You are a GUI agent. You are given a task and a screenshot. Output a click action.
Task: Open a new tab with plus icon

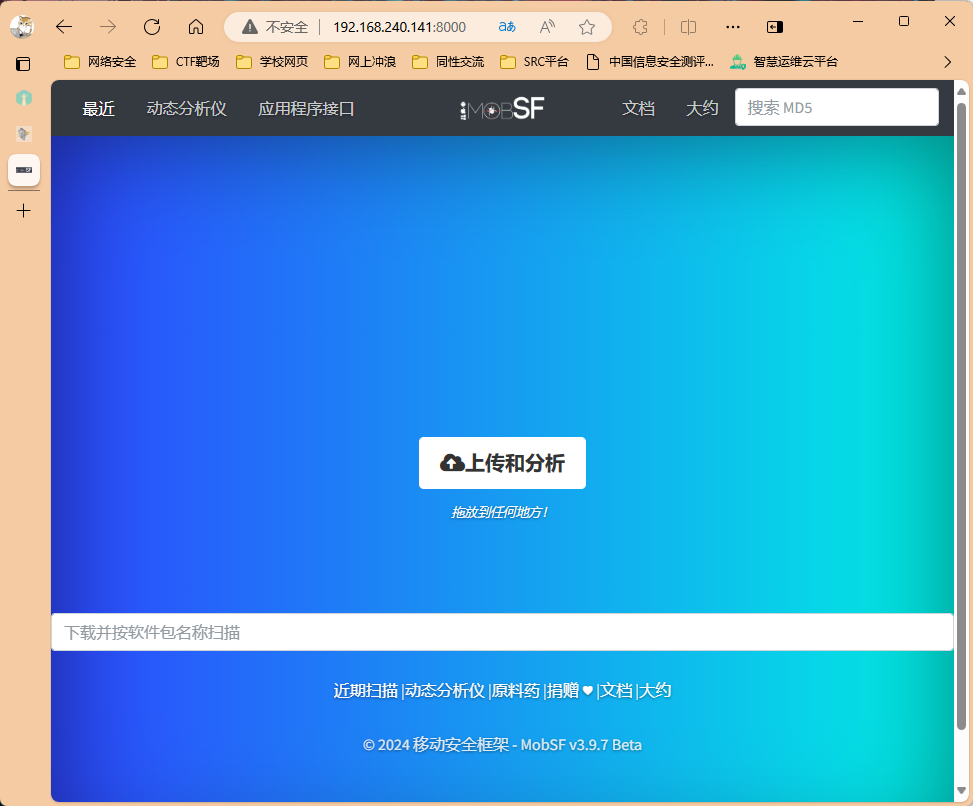(x=24, y=211)
